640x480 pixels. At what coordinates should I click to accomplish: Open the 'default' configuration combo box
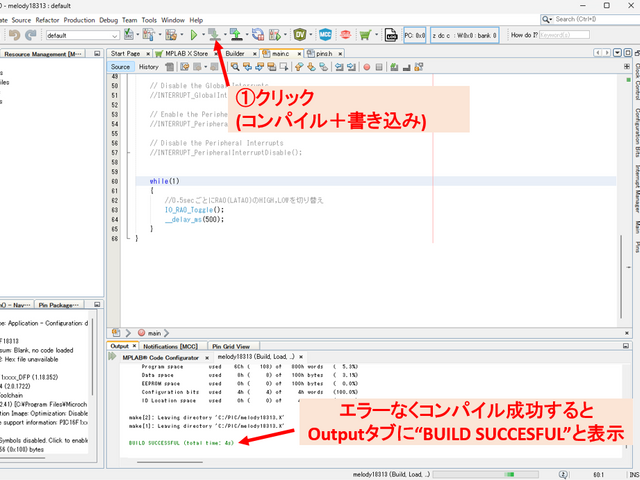[x=82, y=36]
